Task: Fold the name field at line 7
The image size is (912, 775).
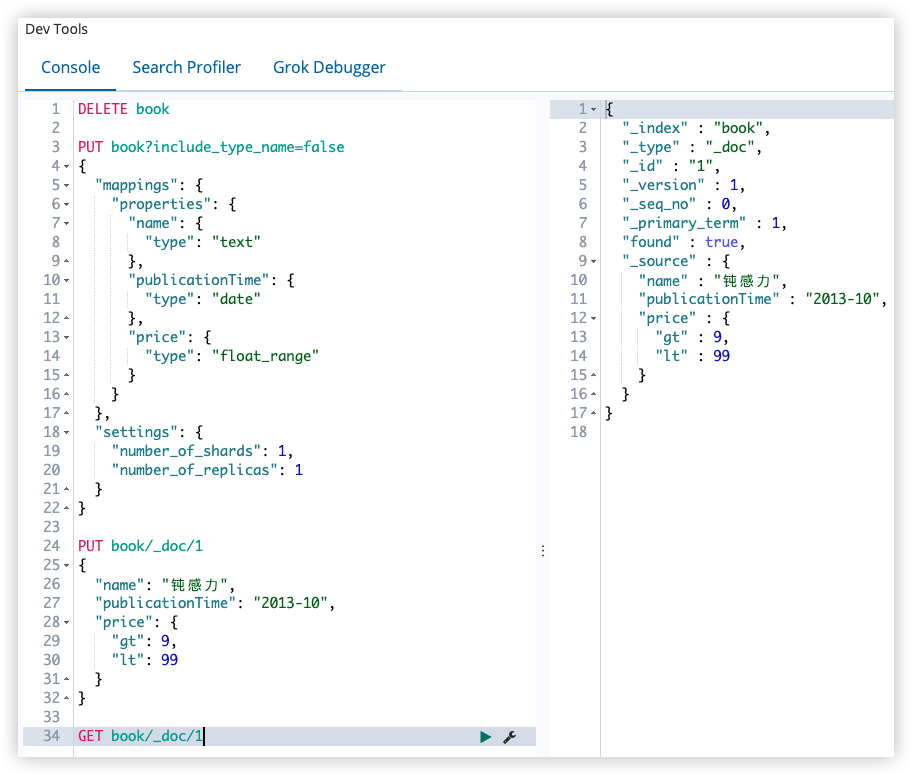Action: click(66, 224)
